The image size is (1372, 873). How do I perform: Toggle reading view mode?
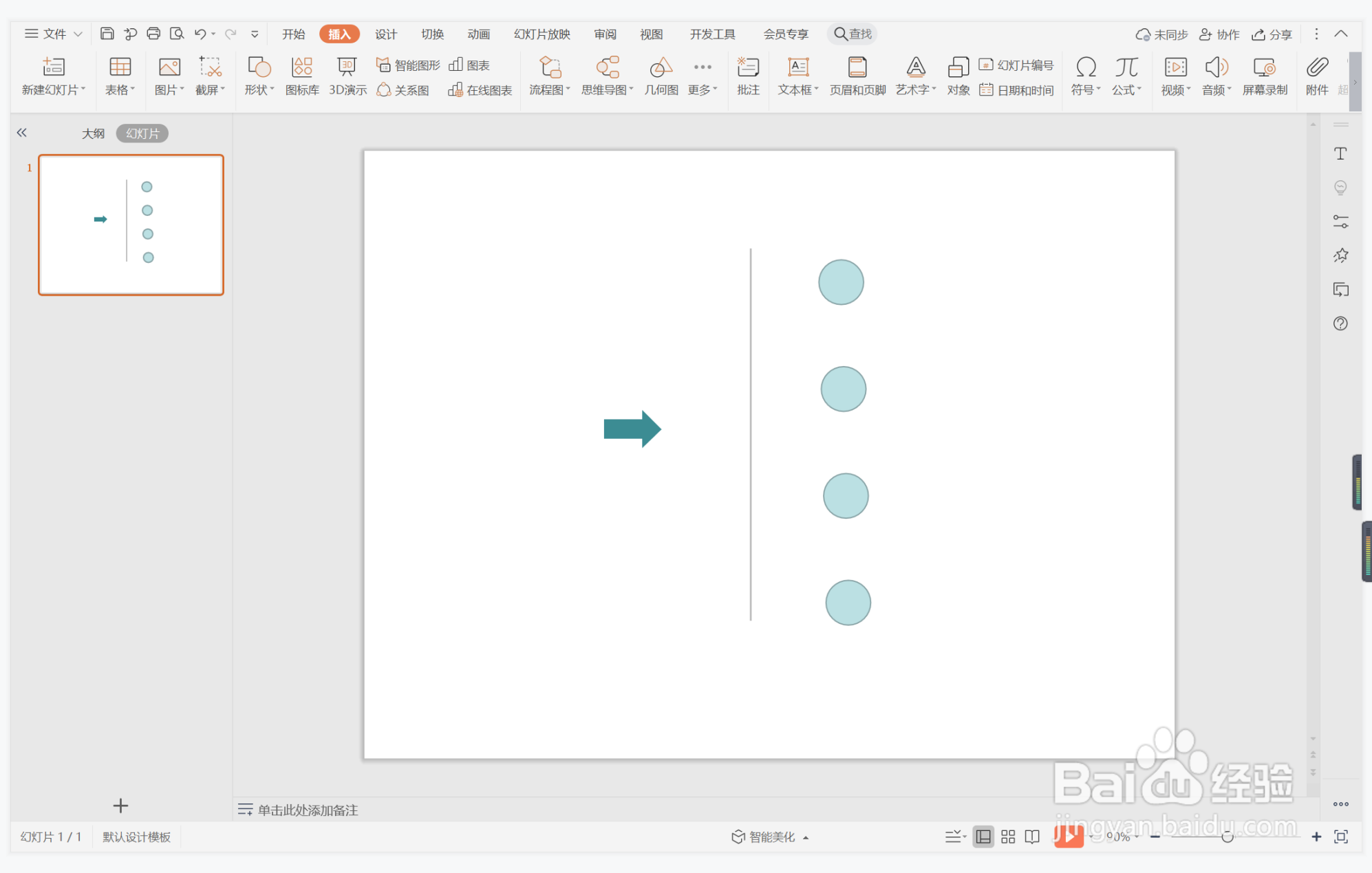tap(1032, 837)
